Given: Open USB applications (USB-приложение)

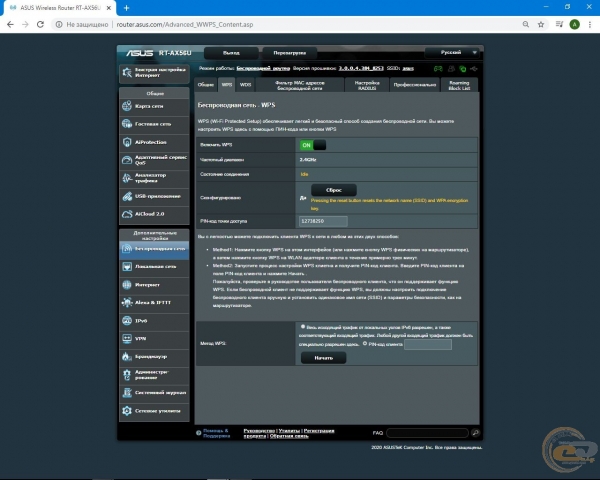Looking at the screenshot, I should coord(154,196).
